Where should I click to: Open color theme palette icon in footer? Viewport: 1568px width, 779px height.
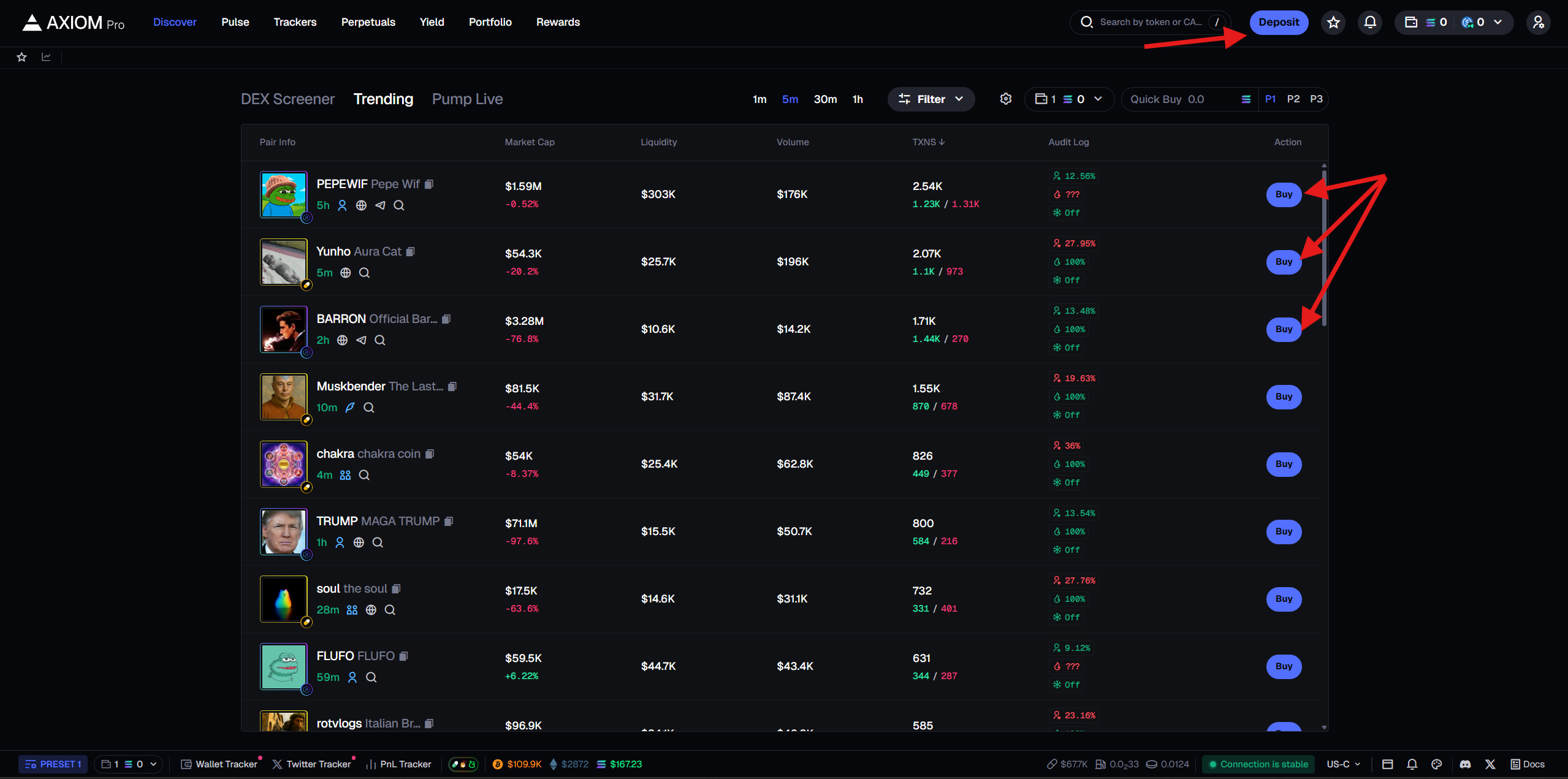1437,764
